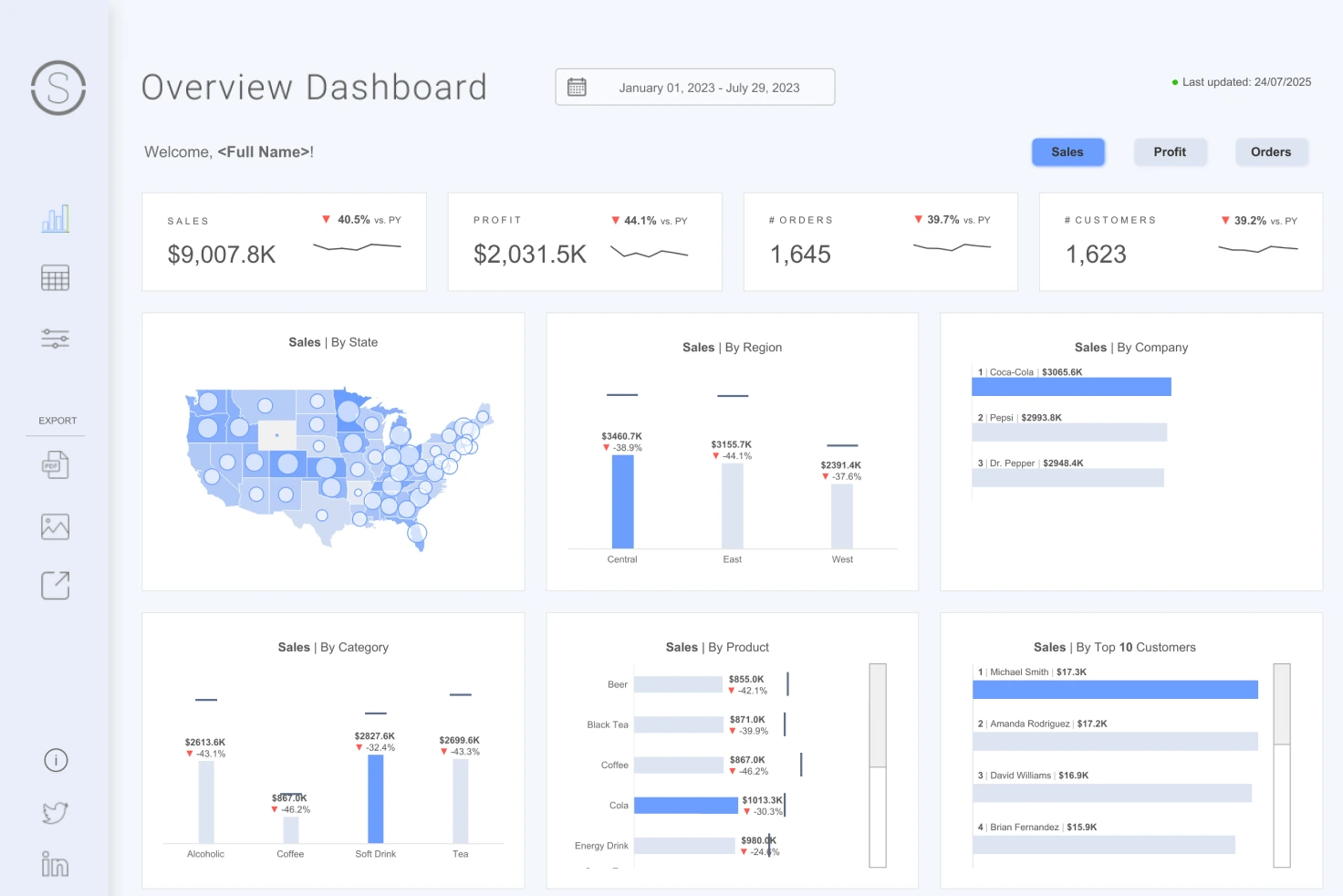Click the external share export icon

point(55,585)
